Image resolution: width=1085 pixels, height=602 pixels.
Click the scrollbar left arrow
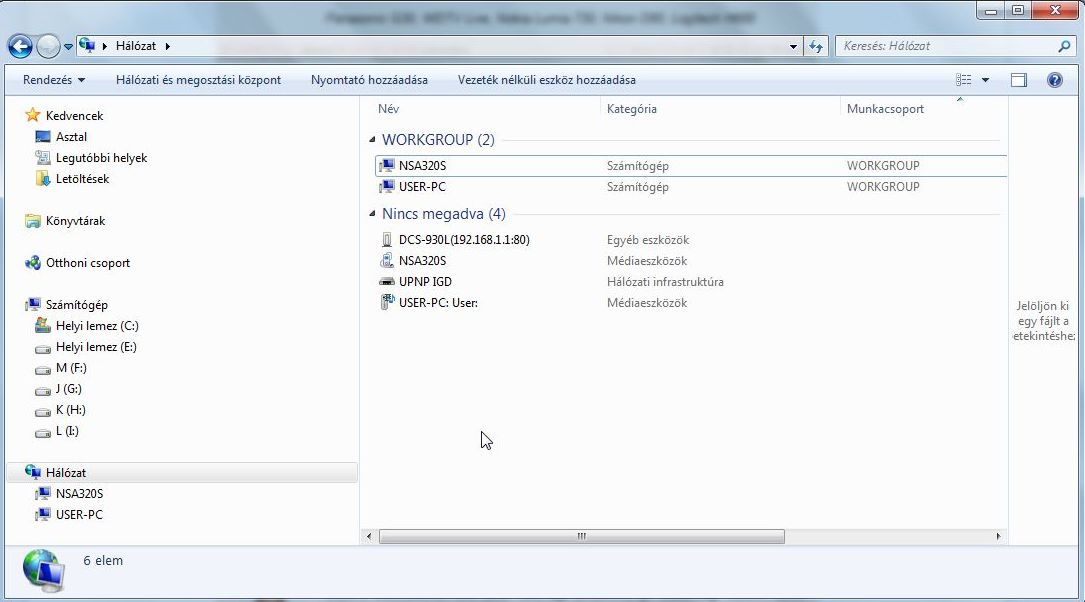[x=369, y=536]
